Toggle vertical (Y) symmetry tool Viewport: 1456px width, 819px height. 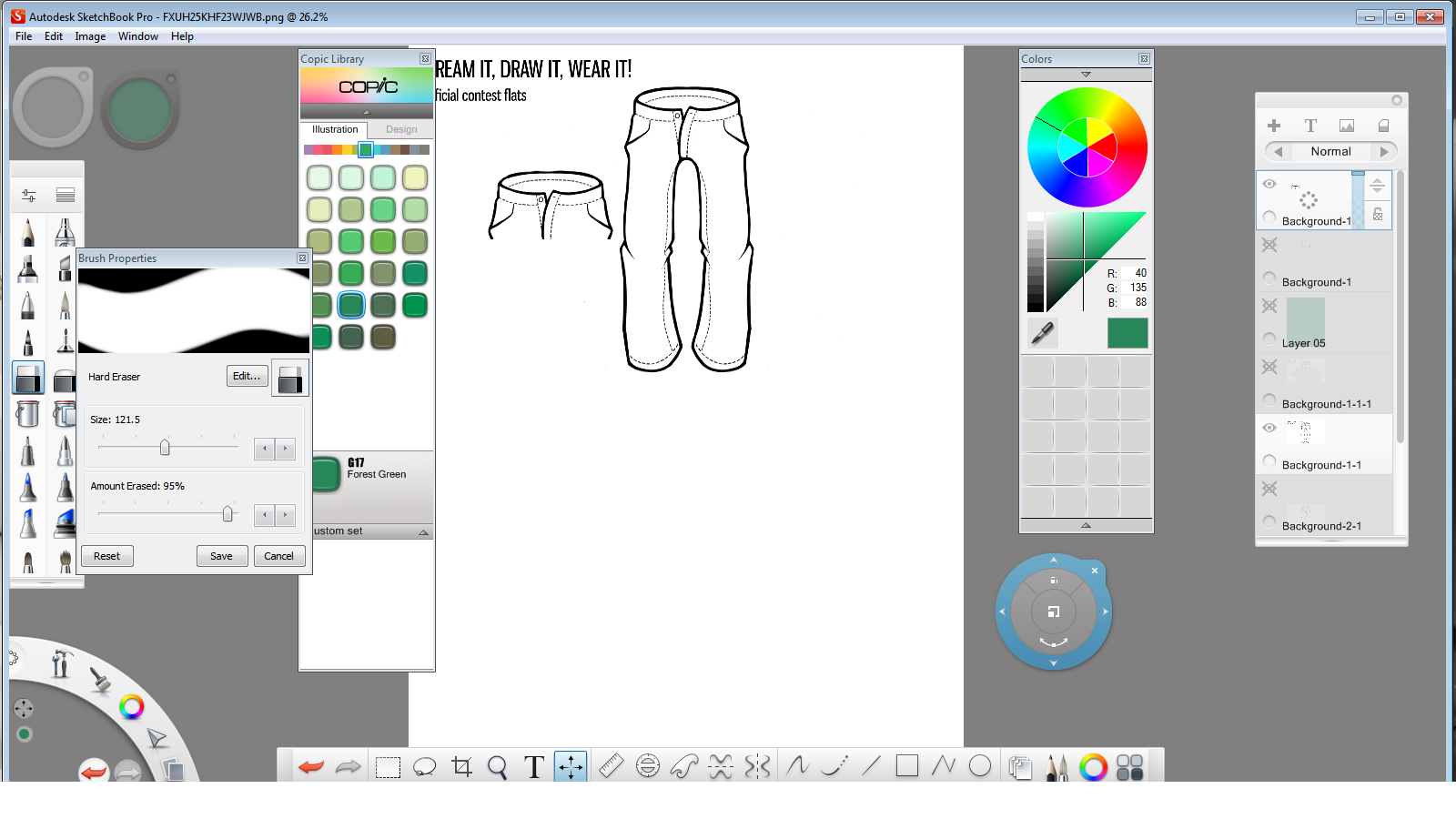pos(757,766)
